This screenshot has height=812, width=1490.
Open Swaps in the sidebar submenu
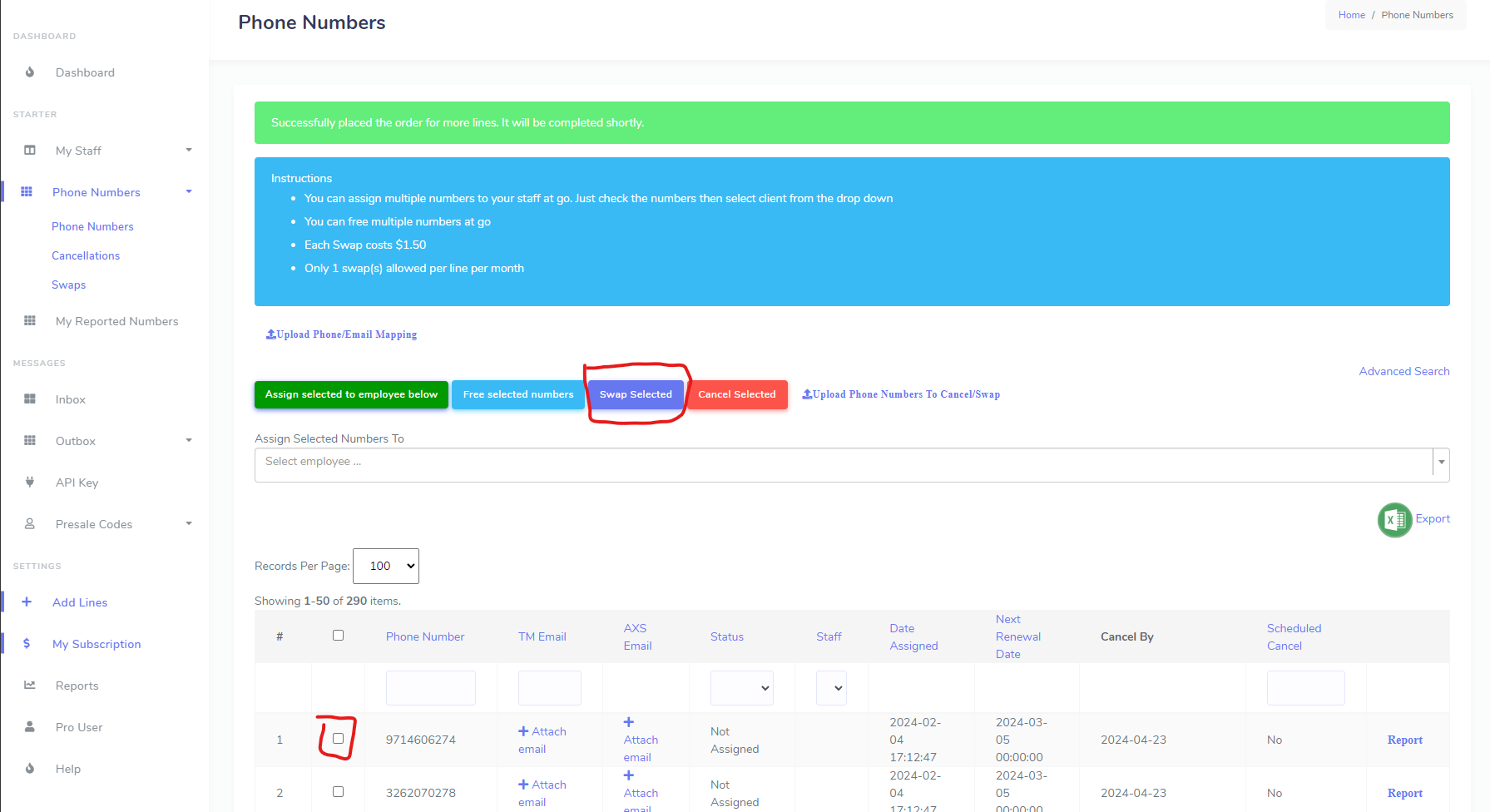(x=69, y=285)
